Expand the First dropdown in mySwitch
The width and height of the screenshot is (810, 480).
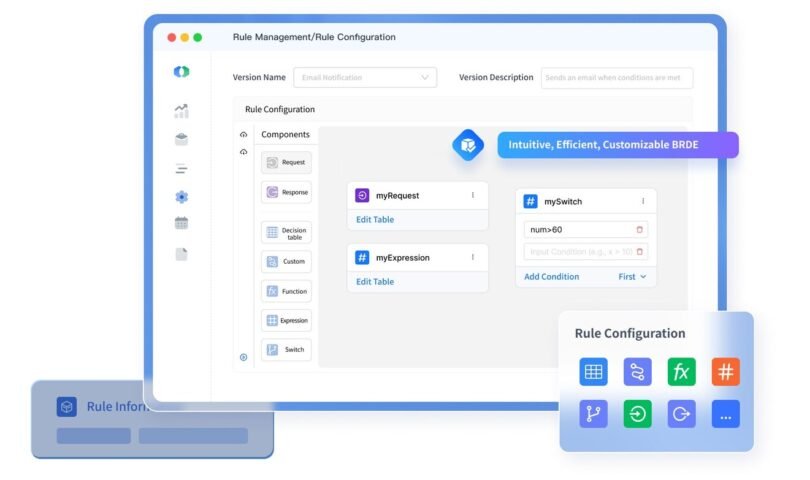pyautogui.click(x=632, y=277)
